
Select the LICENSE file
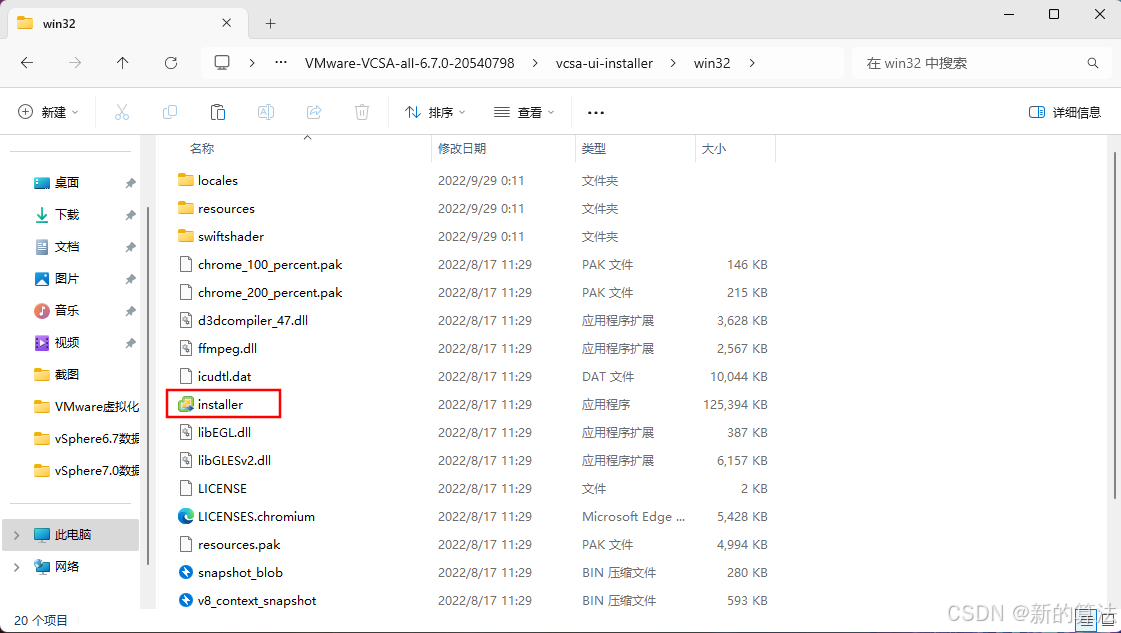coord(222,489)
